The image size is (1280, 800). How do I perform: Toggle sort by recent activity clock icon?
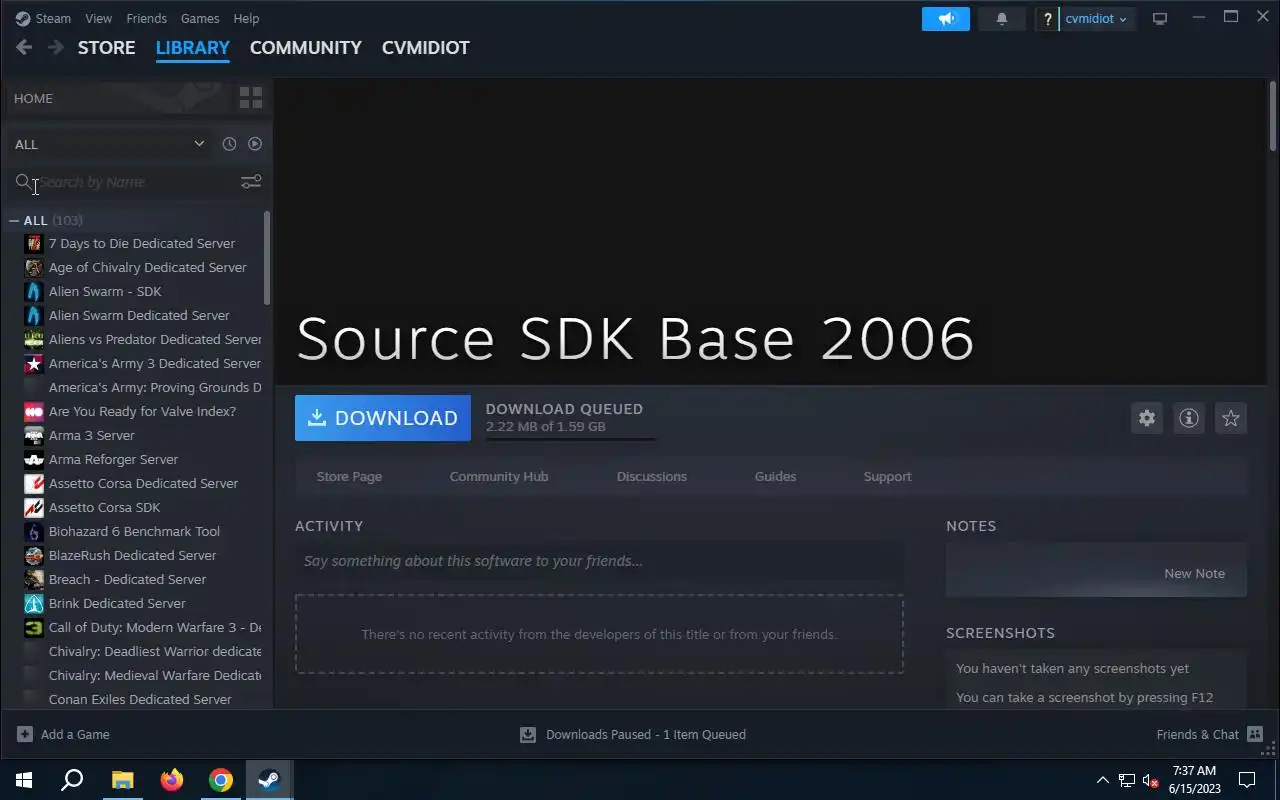pos(229,144)
